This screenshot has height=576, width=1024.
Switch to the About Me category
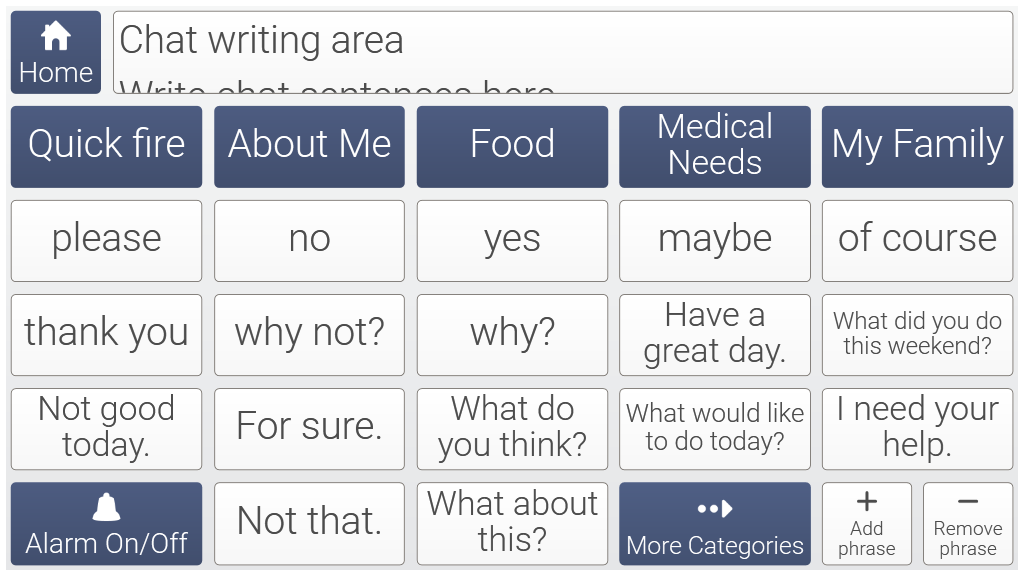click(x=309, y=146)
